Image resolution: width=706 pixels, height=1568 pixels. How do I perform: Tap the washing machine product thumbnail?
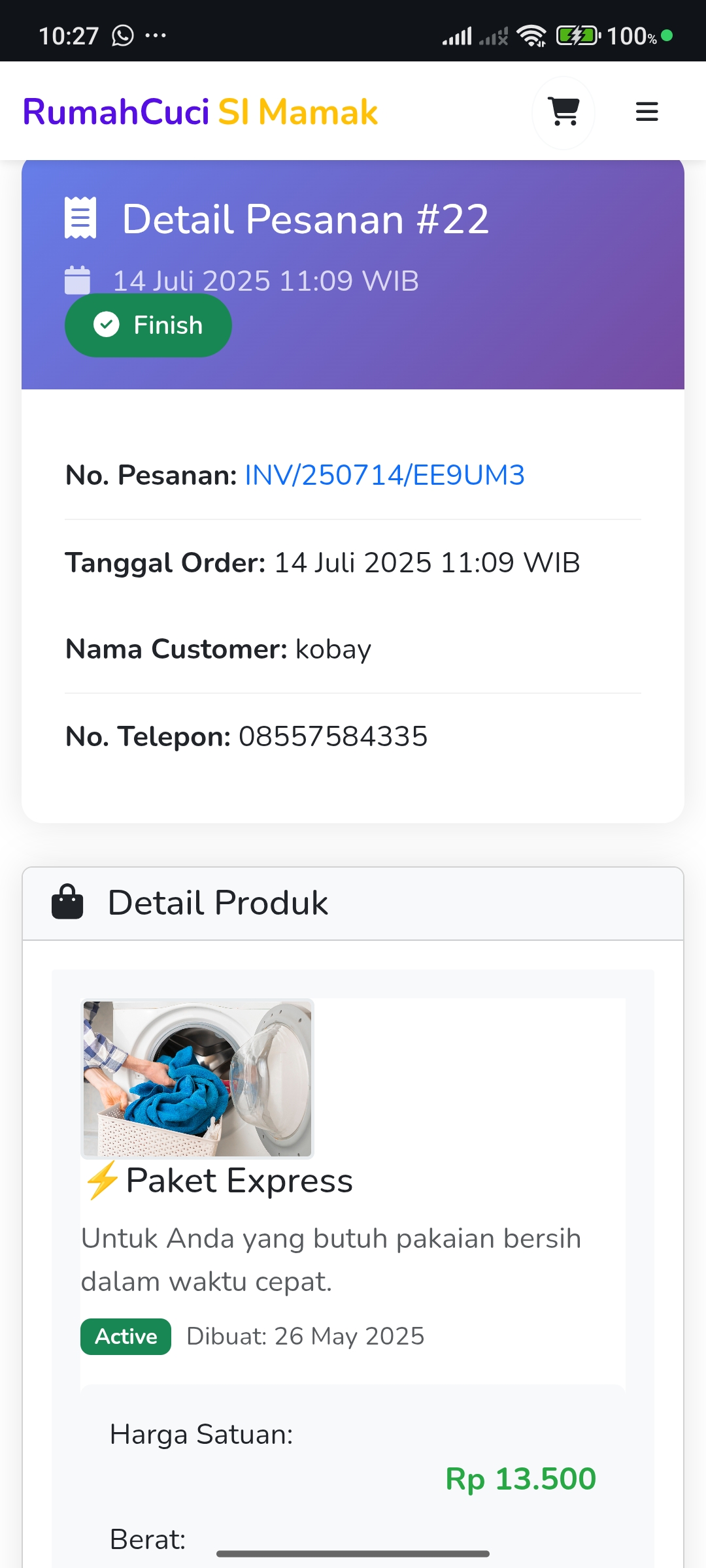click(197, 1079)
